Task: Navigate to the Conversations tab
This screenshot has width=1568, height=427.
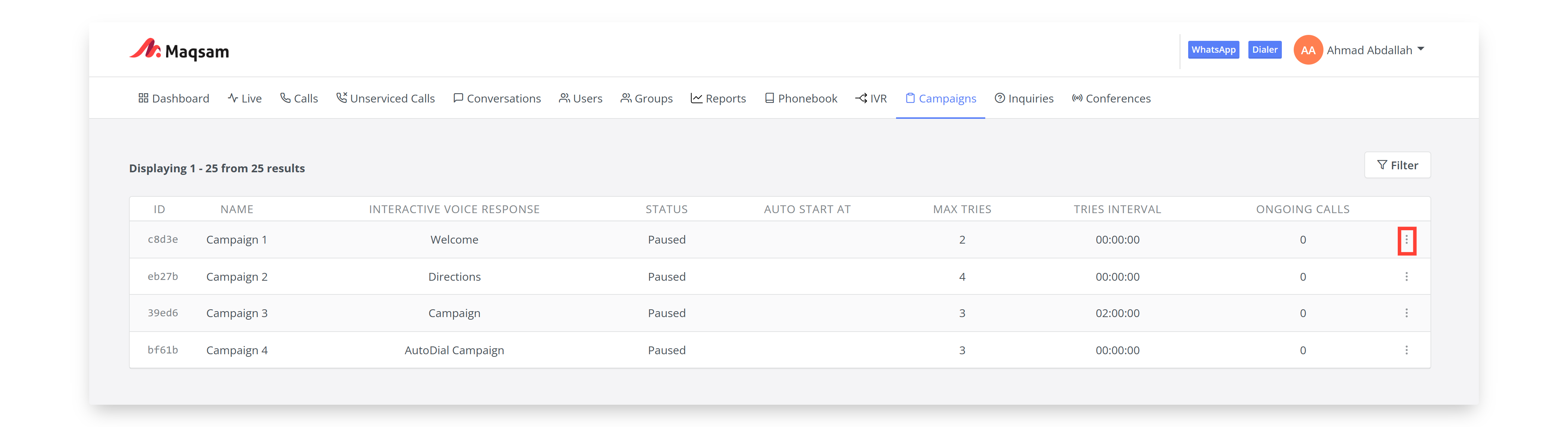Action: tap(497, 98)
